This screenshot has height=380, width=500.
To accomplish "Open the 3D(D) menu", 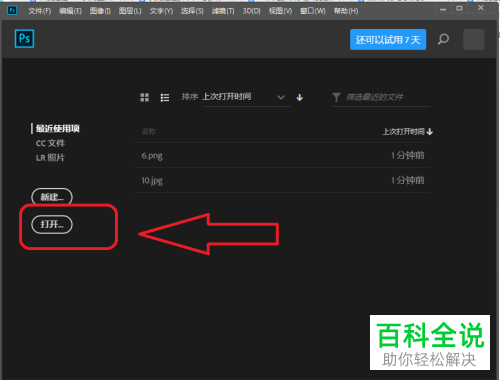I will click(252, 11).
